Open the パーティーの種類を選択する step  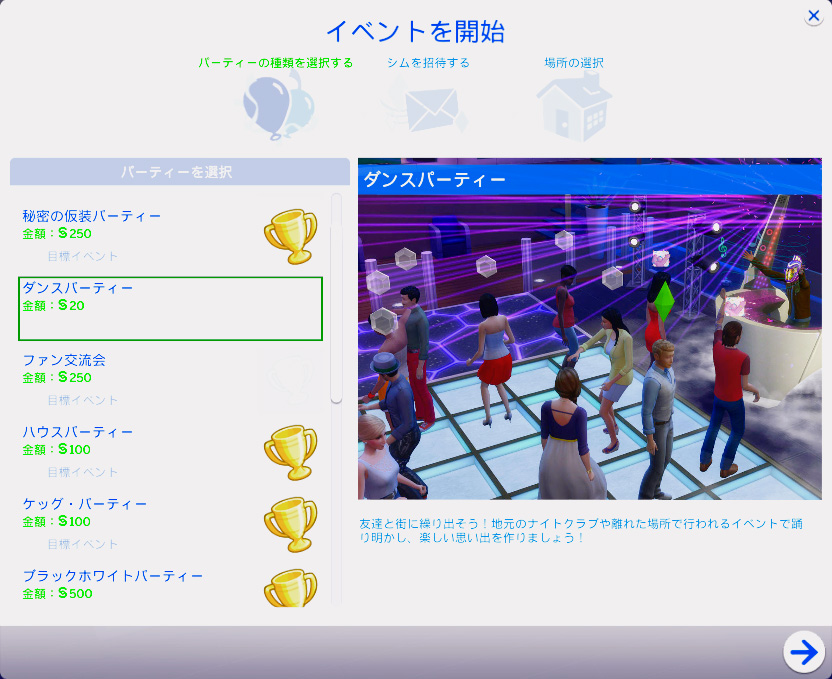(275, 63)
